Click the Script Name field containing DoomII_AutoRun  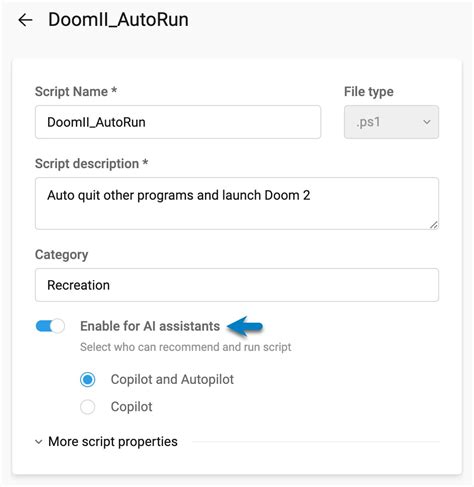[x=178, y=122]
